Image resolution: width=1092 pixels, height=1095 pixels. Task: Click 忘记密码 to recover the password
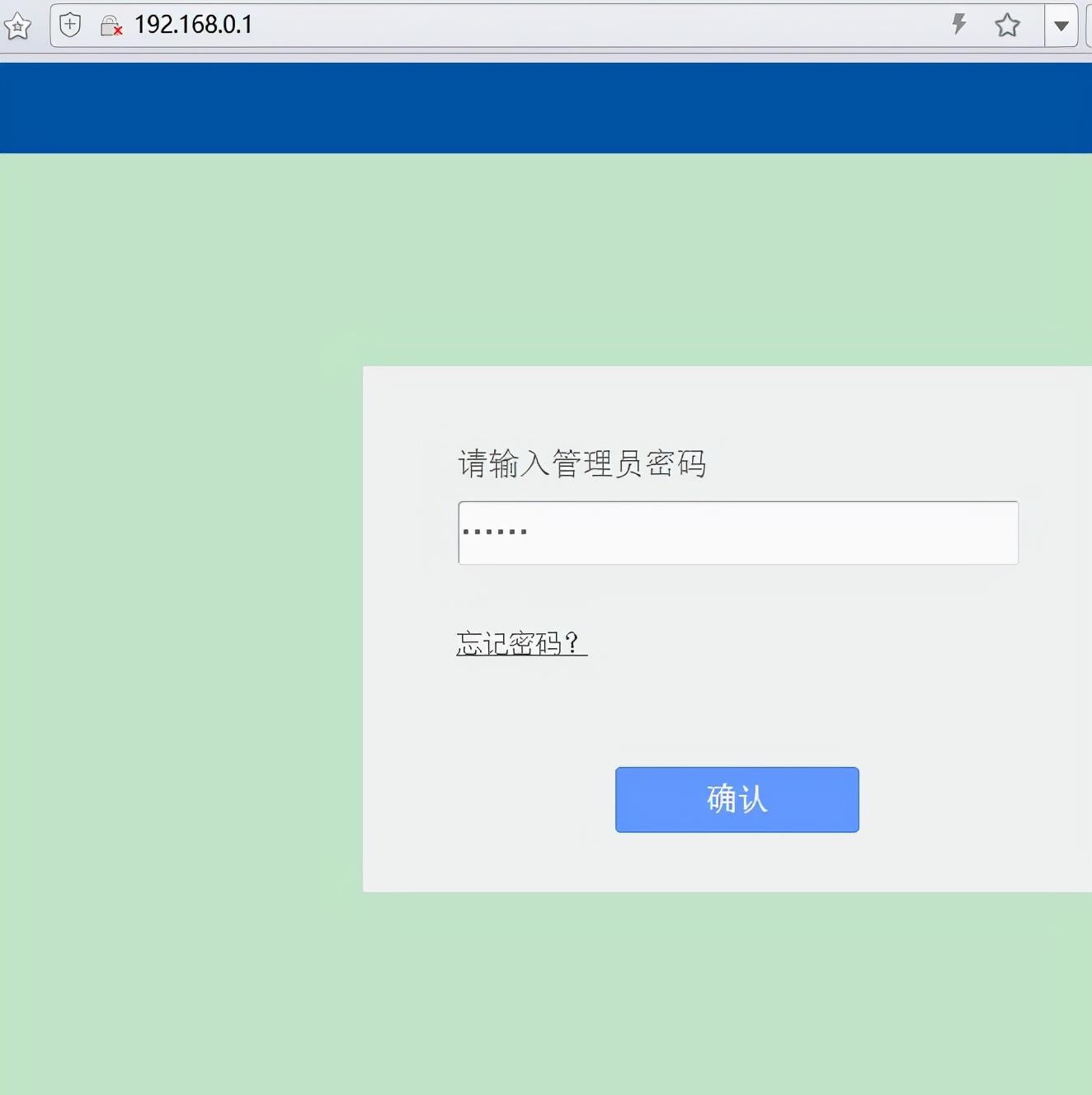pyautogui.click(x=520, y=643)
